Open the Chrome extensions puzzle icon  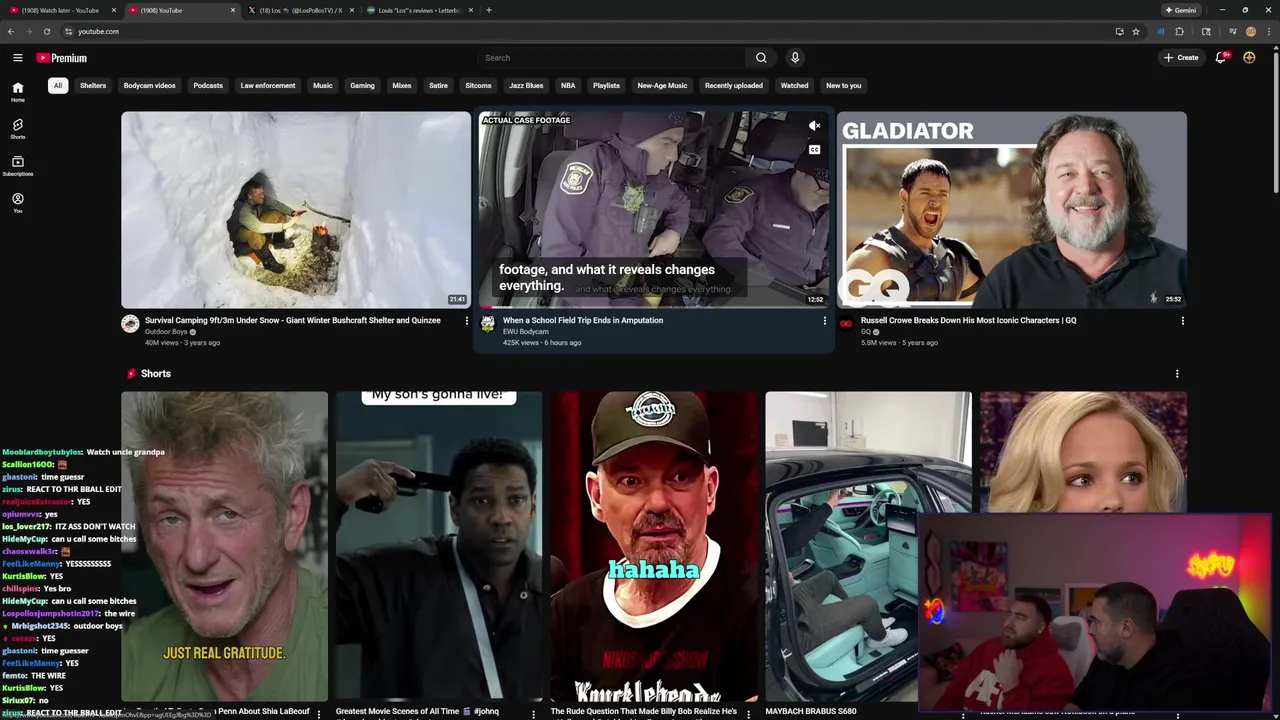pos(1179,31)
